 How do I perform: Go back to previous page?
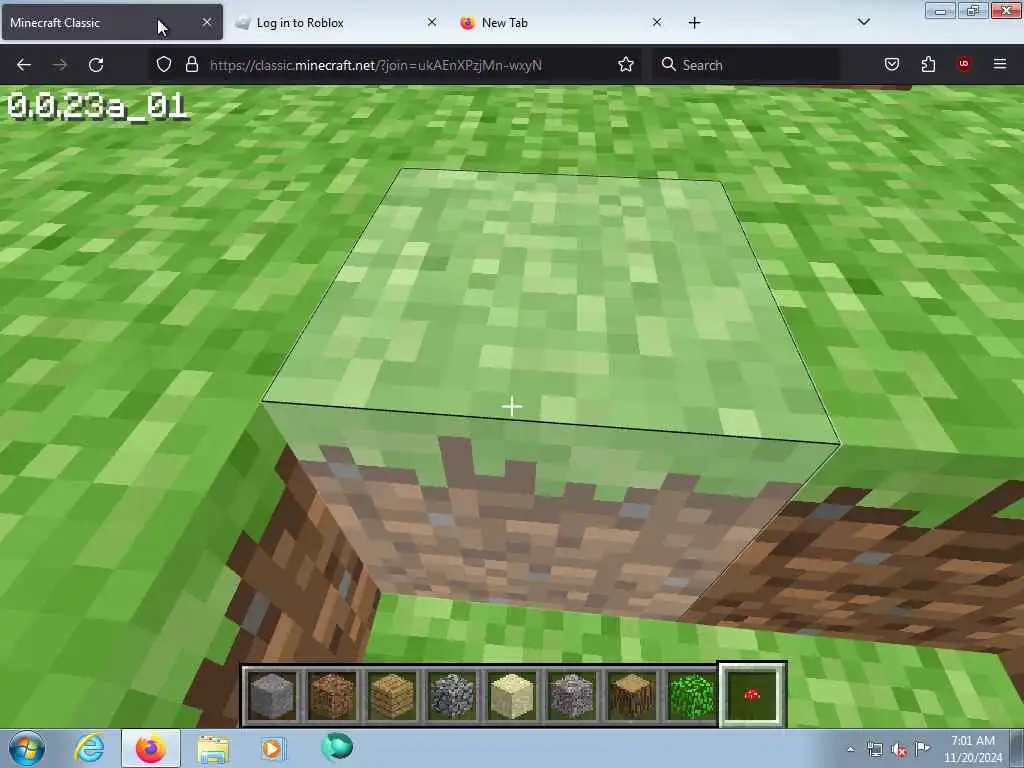(x=24, y=65)
